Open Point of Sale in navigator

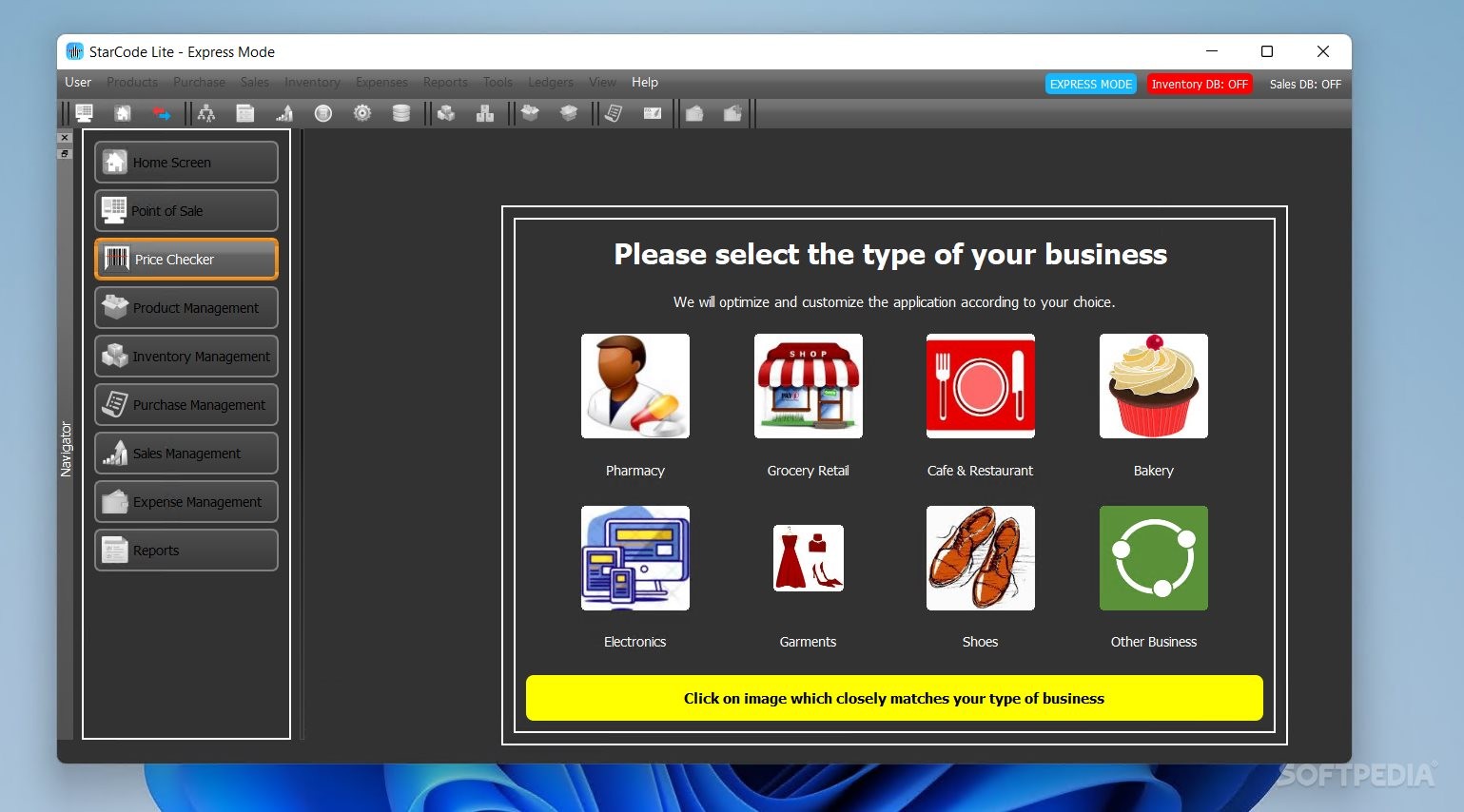186,211
